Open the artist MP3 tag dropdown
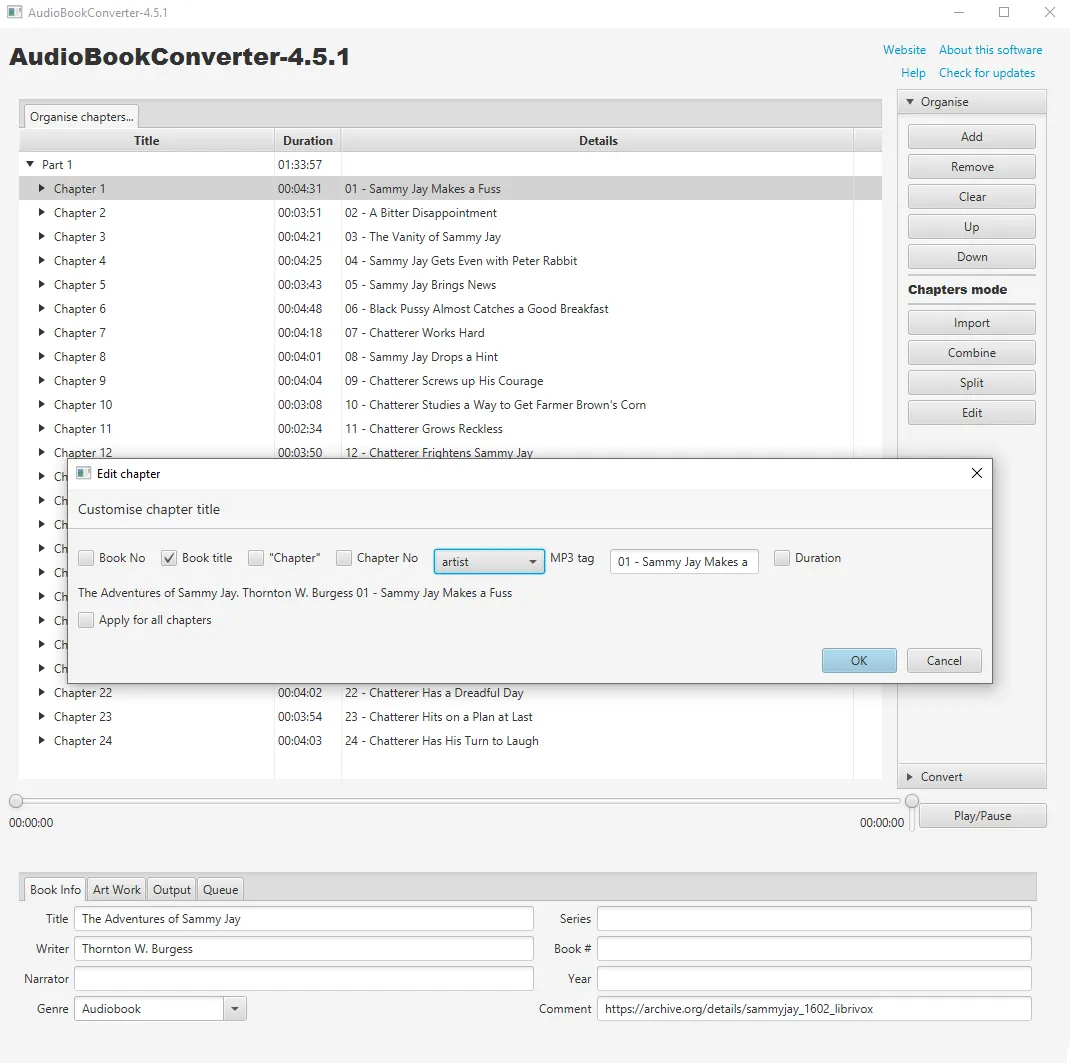This screenshot has height=1063, width=1070. [531, 561]
